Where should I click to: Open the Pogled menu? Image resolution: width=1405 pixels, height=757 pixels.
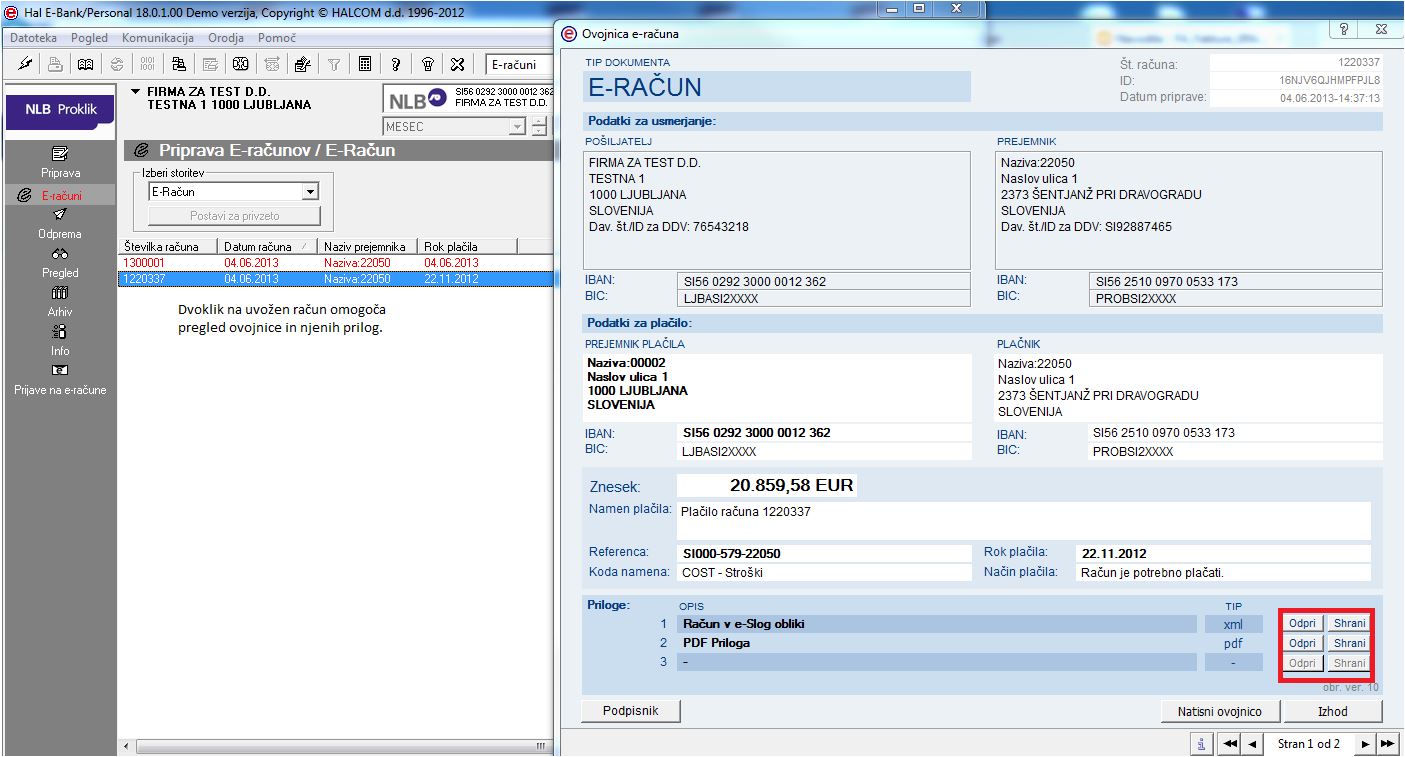(89, 38)
